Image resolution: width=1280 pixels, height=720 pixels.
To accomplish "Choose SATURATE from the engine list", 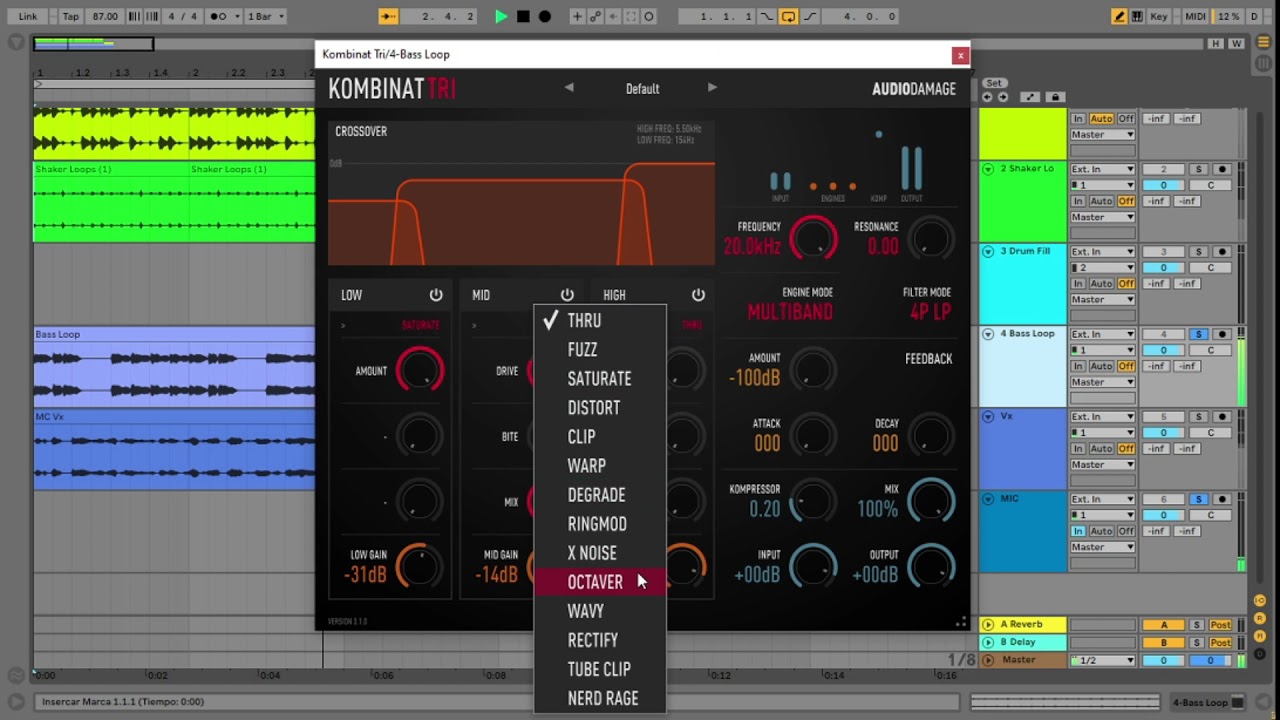I will (600, 379).
